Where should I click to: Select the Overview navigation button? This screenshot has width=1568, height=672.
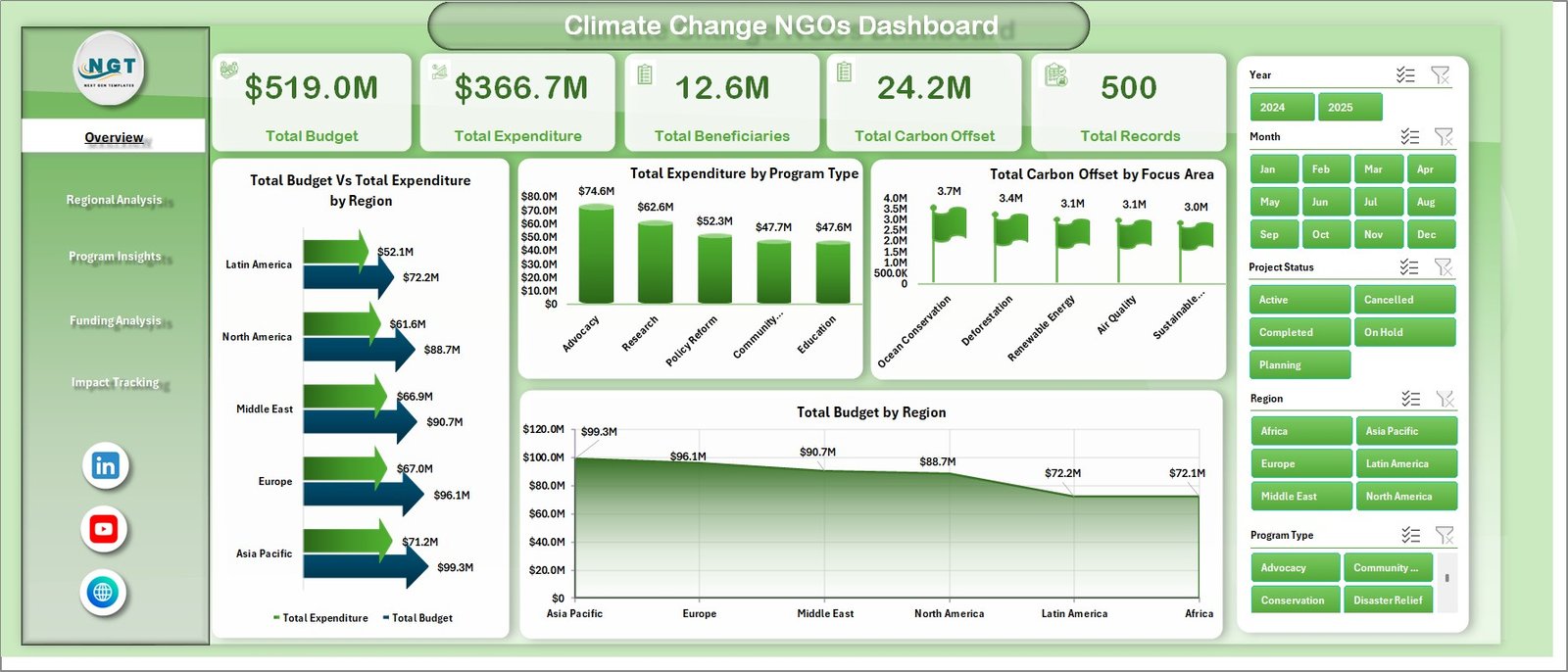click(x=114, y=137)
